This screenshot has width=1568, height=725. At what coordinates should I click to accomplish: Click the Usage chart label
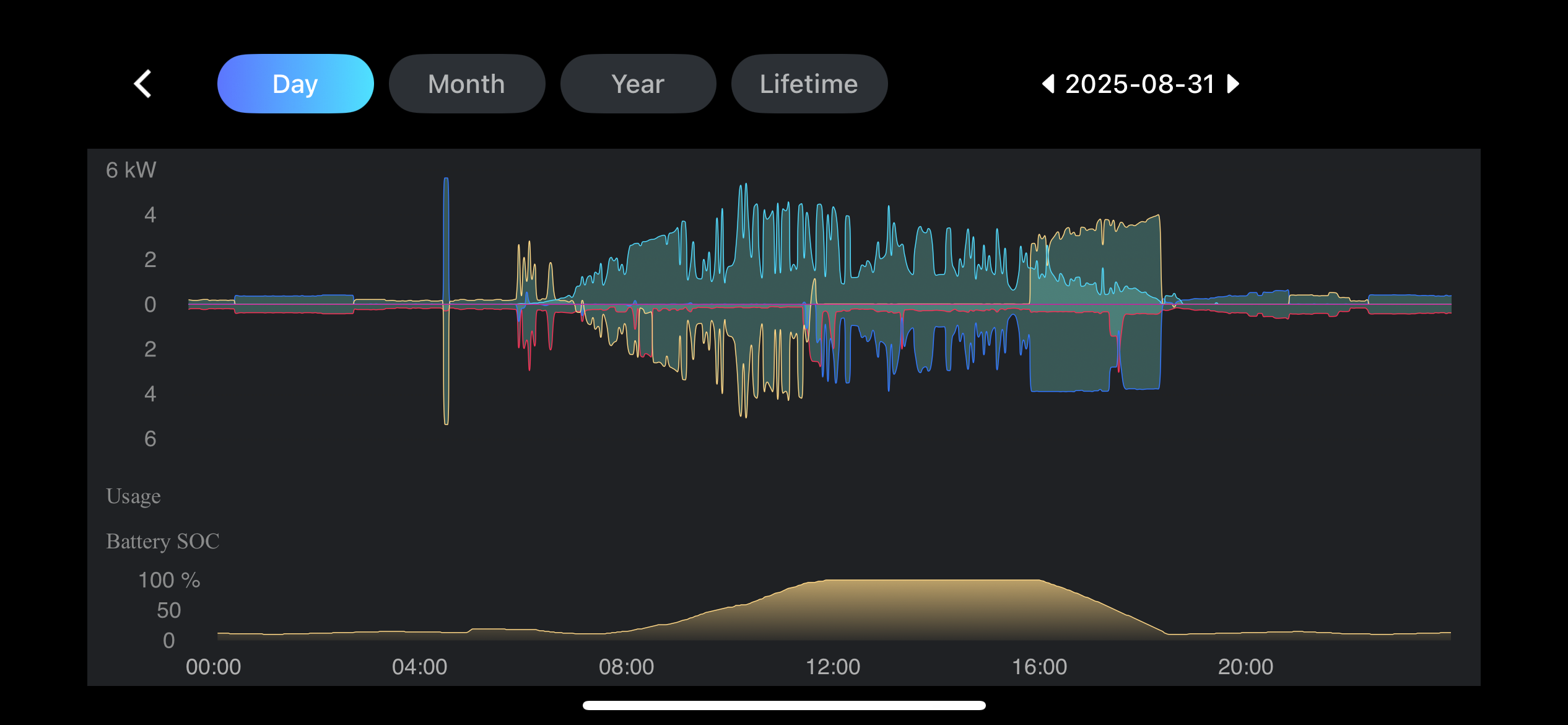coord(133,496)
